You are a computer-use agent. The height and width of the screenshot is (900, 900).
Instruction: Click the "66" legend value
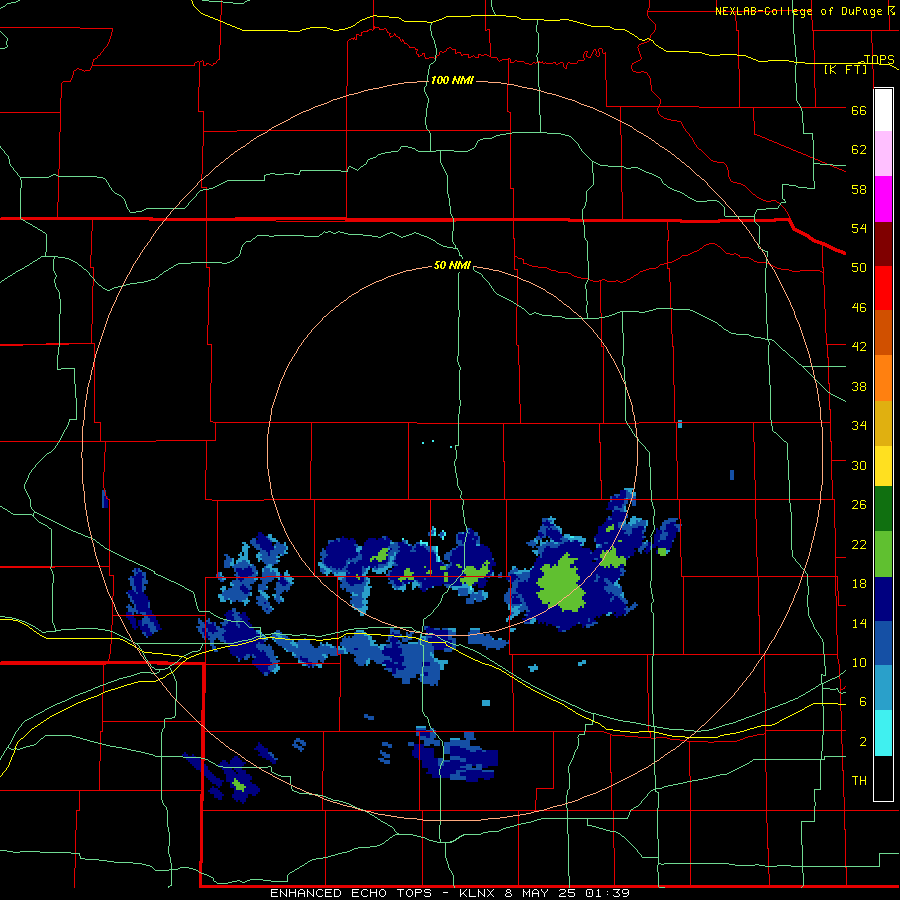[x=859, y=111]
